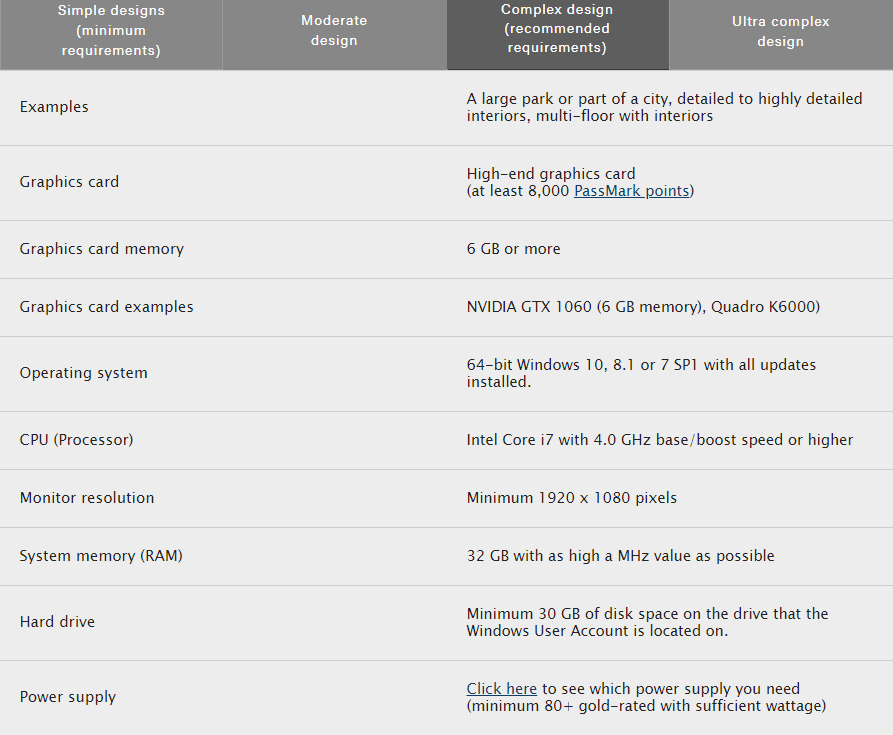This screenshot has width=893, height=735.
Task: Click the Hard drive row label
Action: coord(57,622)
